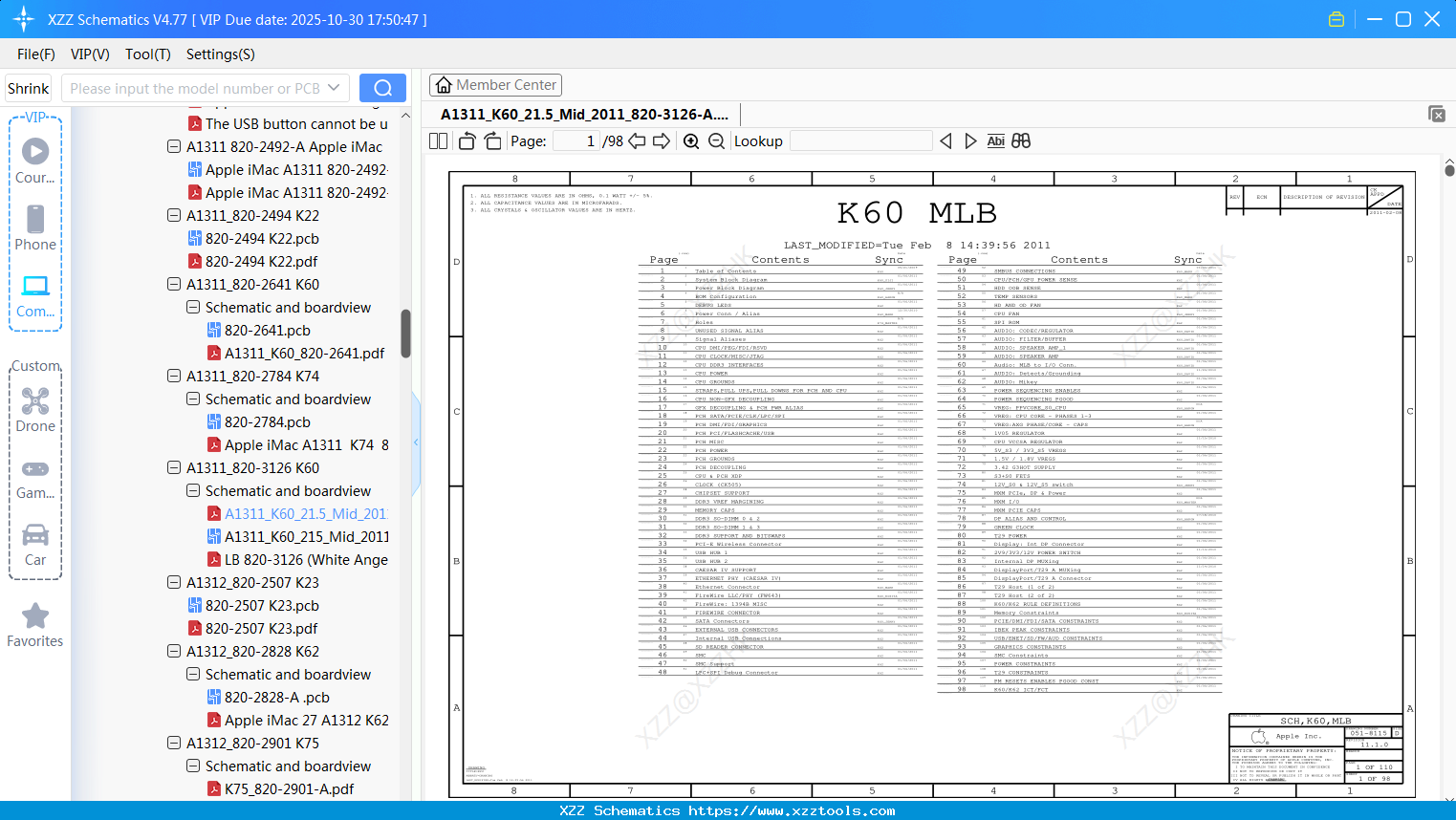Collapse the left panel with splitter handle
Viewport: 1456px width, 820px height.
(416, 442)
